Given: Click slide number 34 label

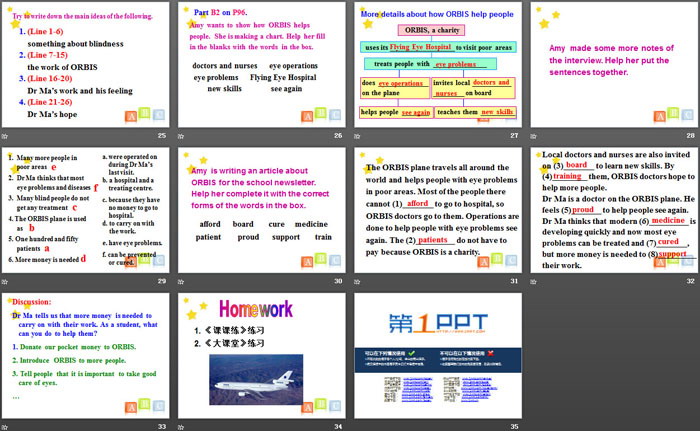Looking at the screenshot, I should 338,427.
